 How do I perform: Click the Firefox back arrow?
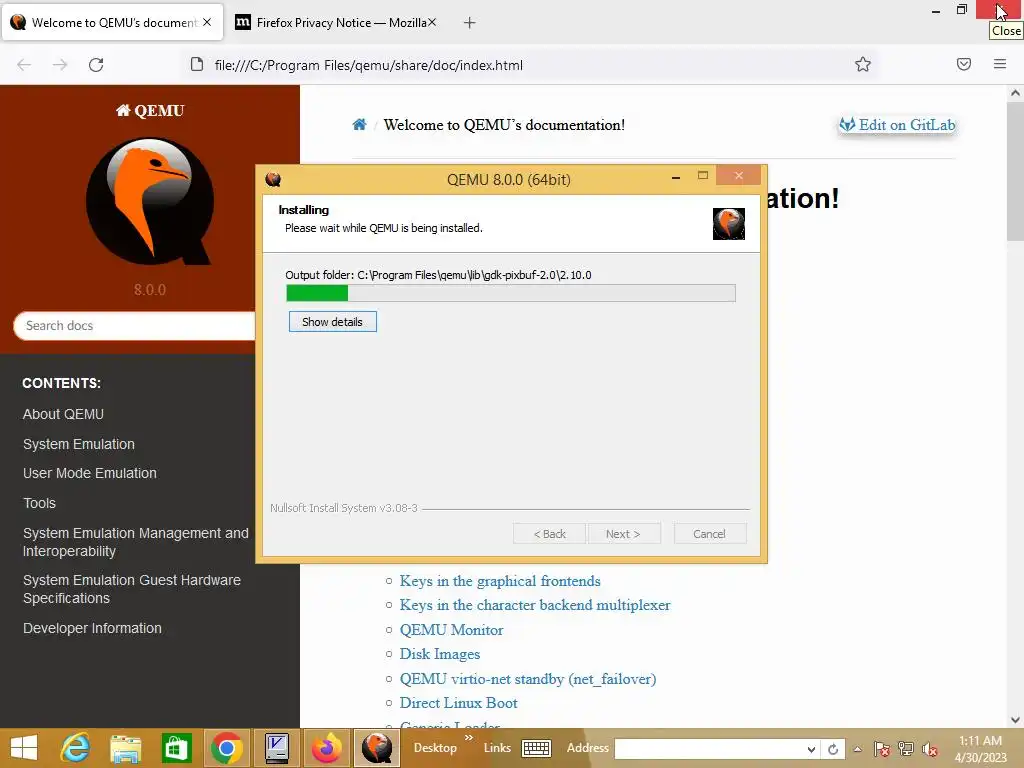click(24, 65)
